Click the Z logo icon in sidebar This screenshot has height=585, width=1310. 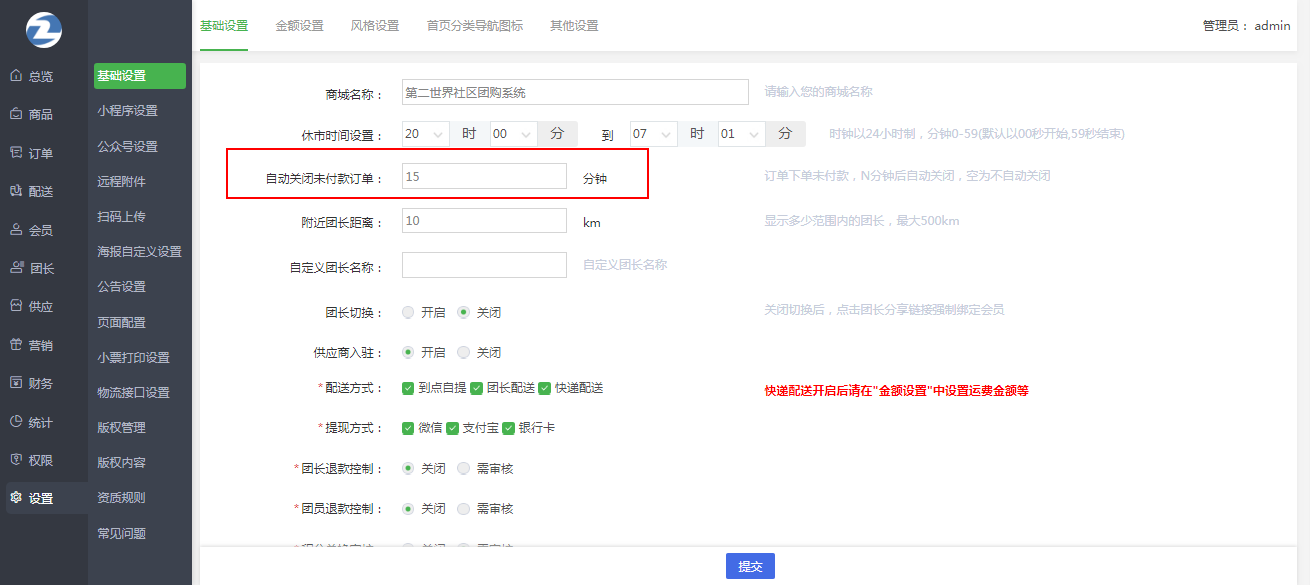click(x=43, y=28)
